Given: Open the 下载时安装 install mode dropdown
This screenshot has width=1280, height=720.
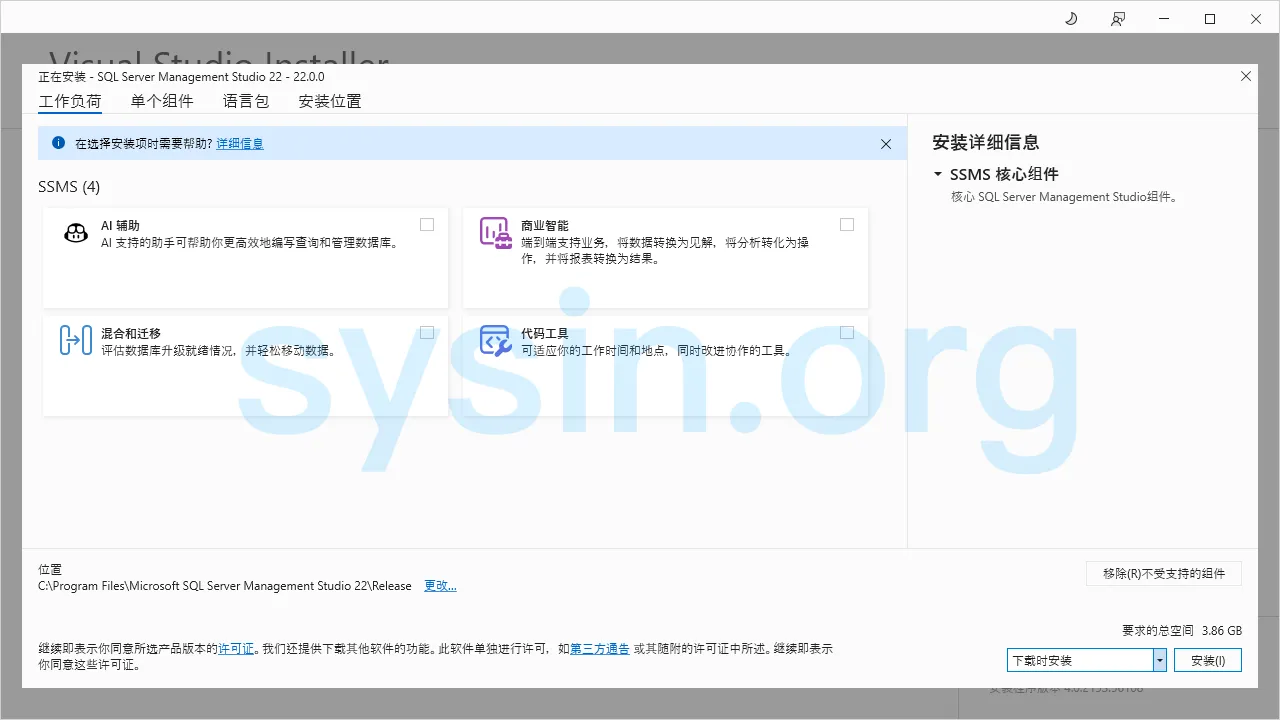Looking at the screenshot, I should pyautogui.click(x=1159, y=660).
